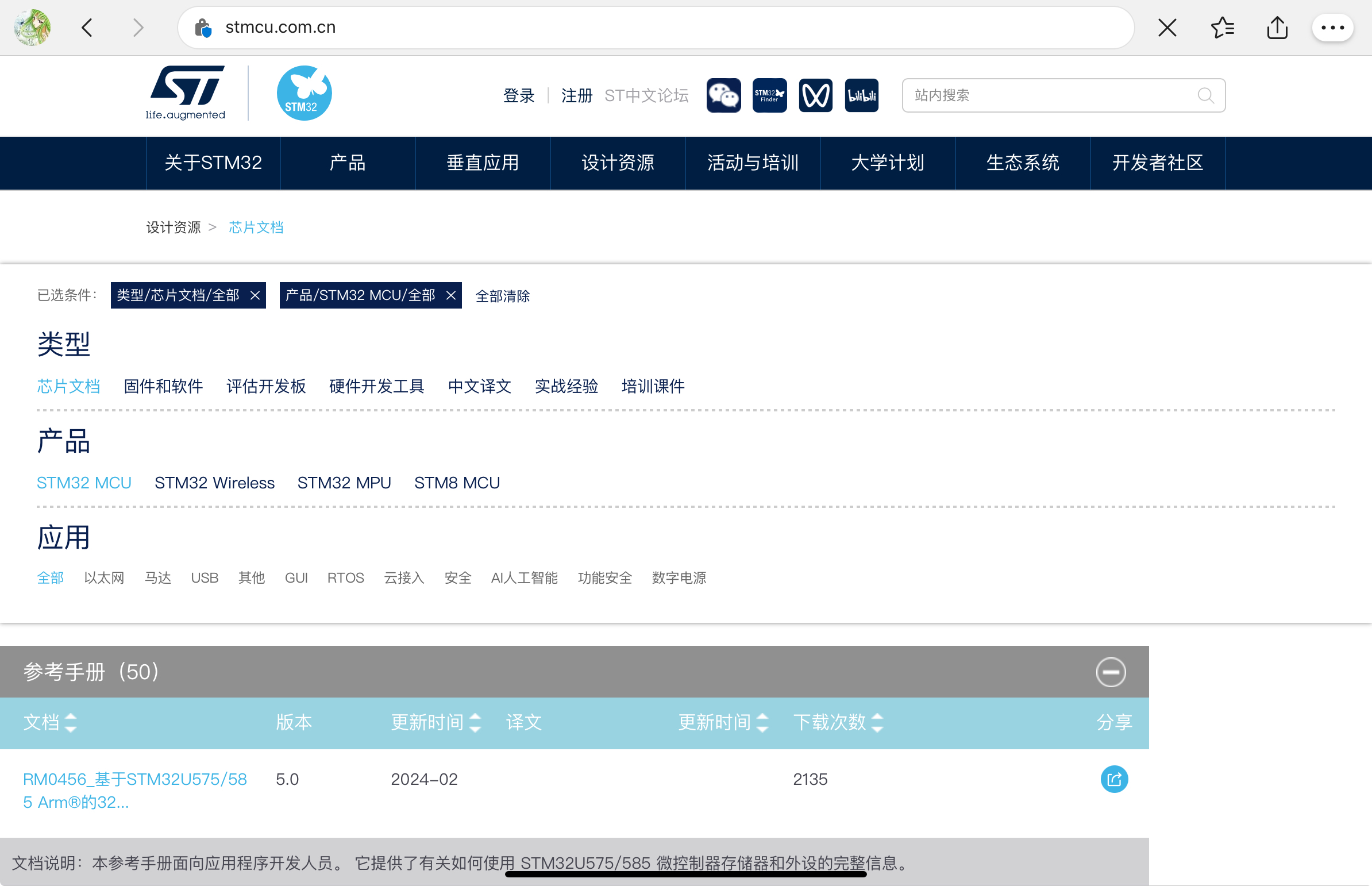Click the 登录 link
Image resolution: width=1372 pixels, height=886 pixels.
click(x=519, y=95)
